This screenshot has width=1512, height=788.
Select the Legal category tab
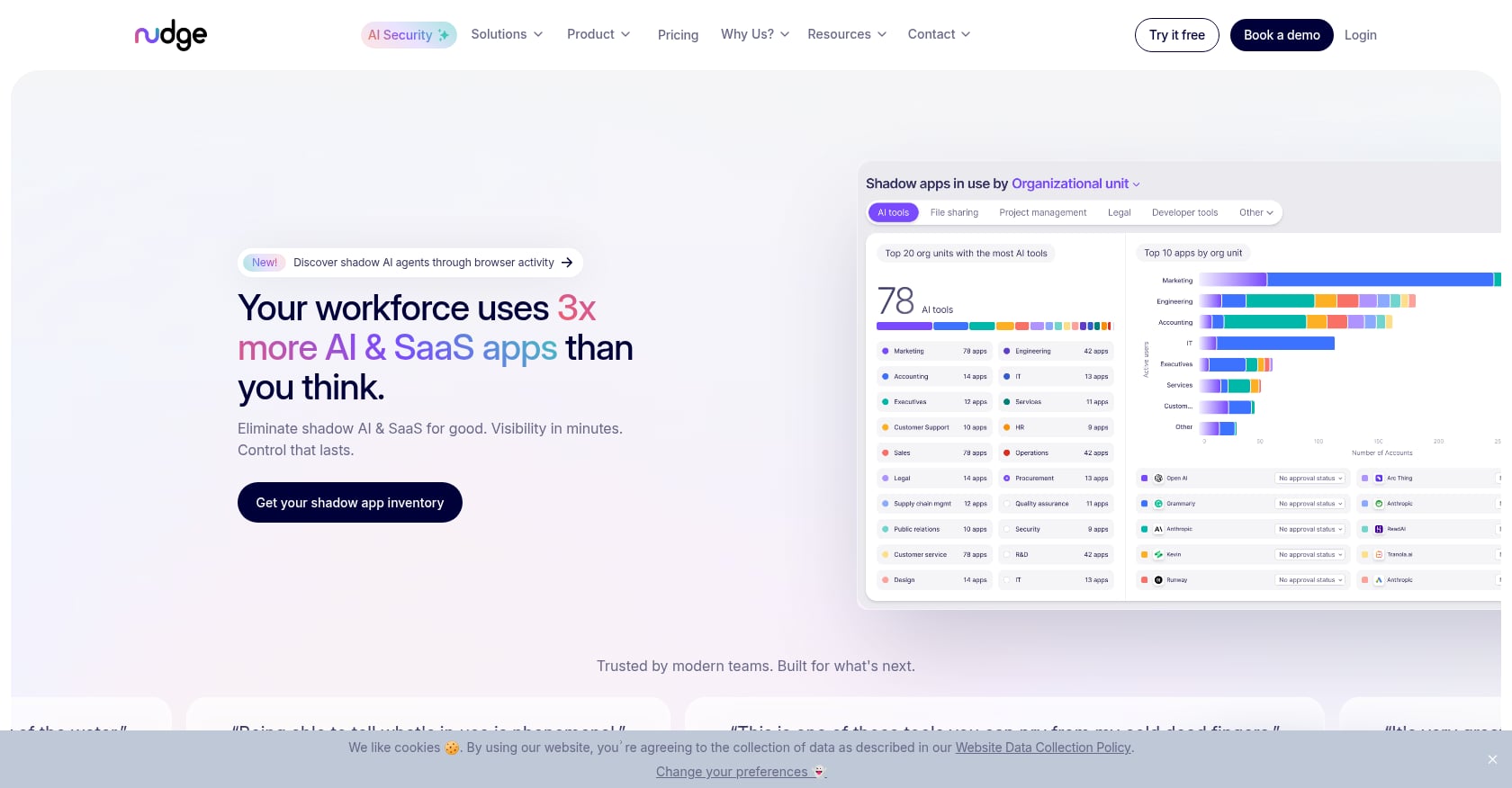pos(1120,213)
